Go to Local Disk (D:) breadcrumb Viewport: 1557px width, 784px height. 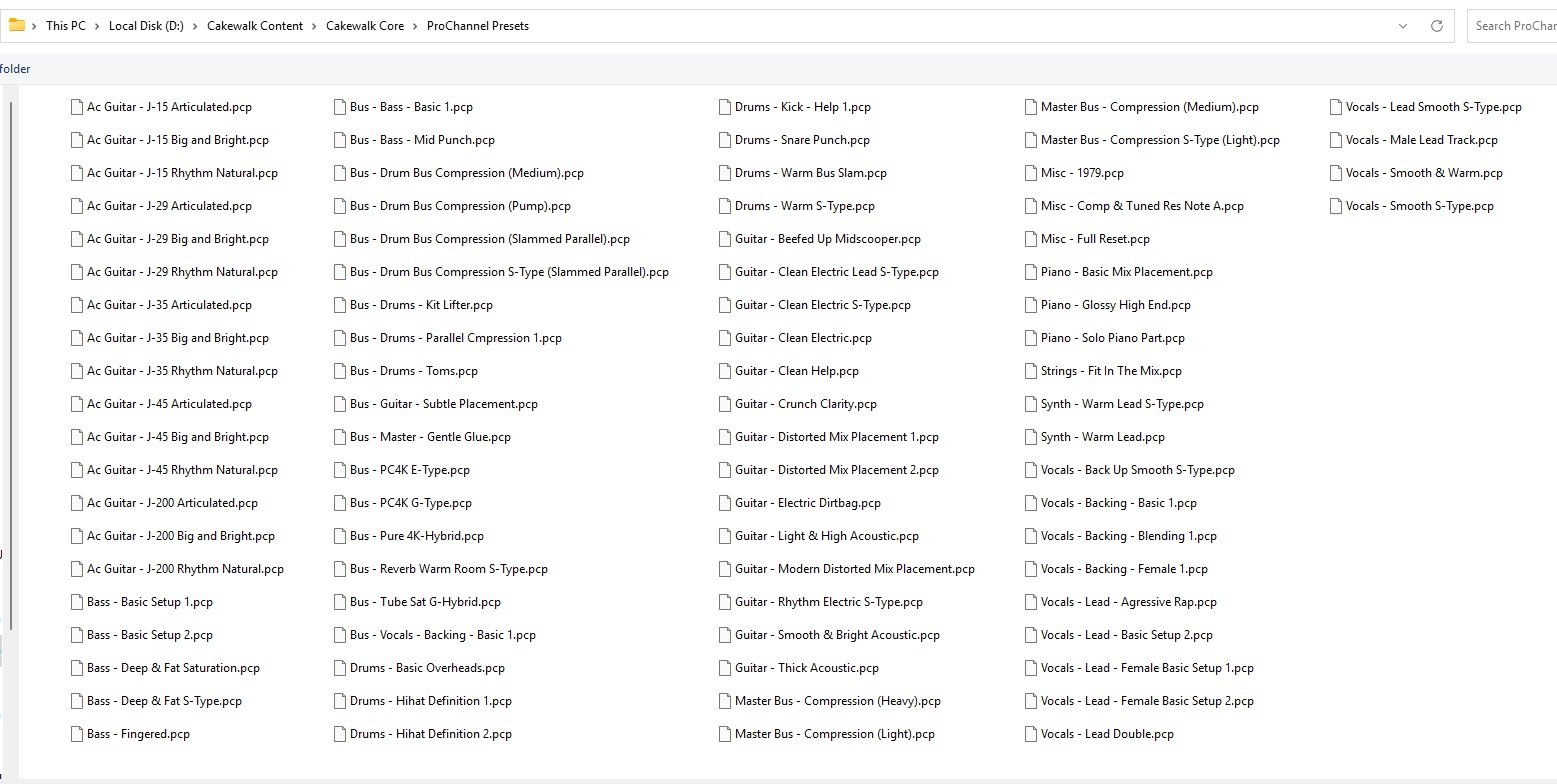(146, 26)
